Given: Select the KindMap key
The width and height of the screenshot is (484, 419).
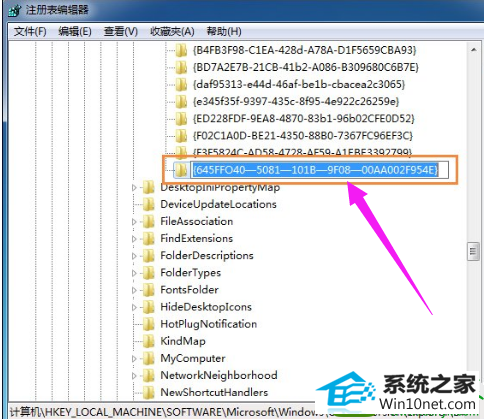Looking at the screenshot, I should click(183, 341).
